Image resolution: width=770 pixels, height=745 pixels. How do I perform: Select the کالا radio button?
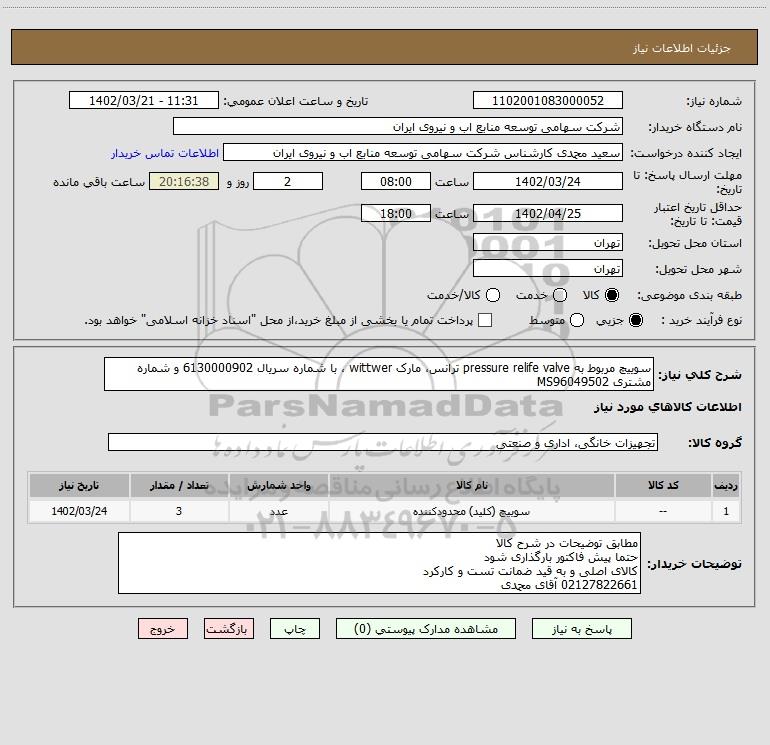click(612, 295)
